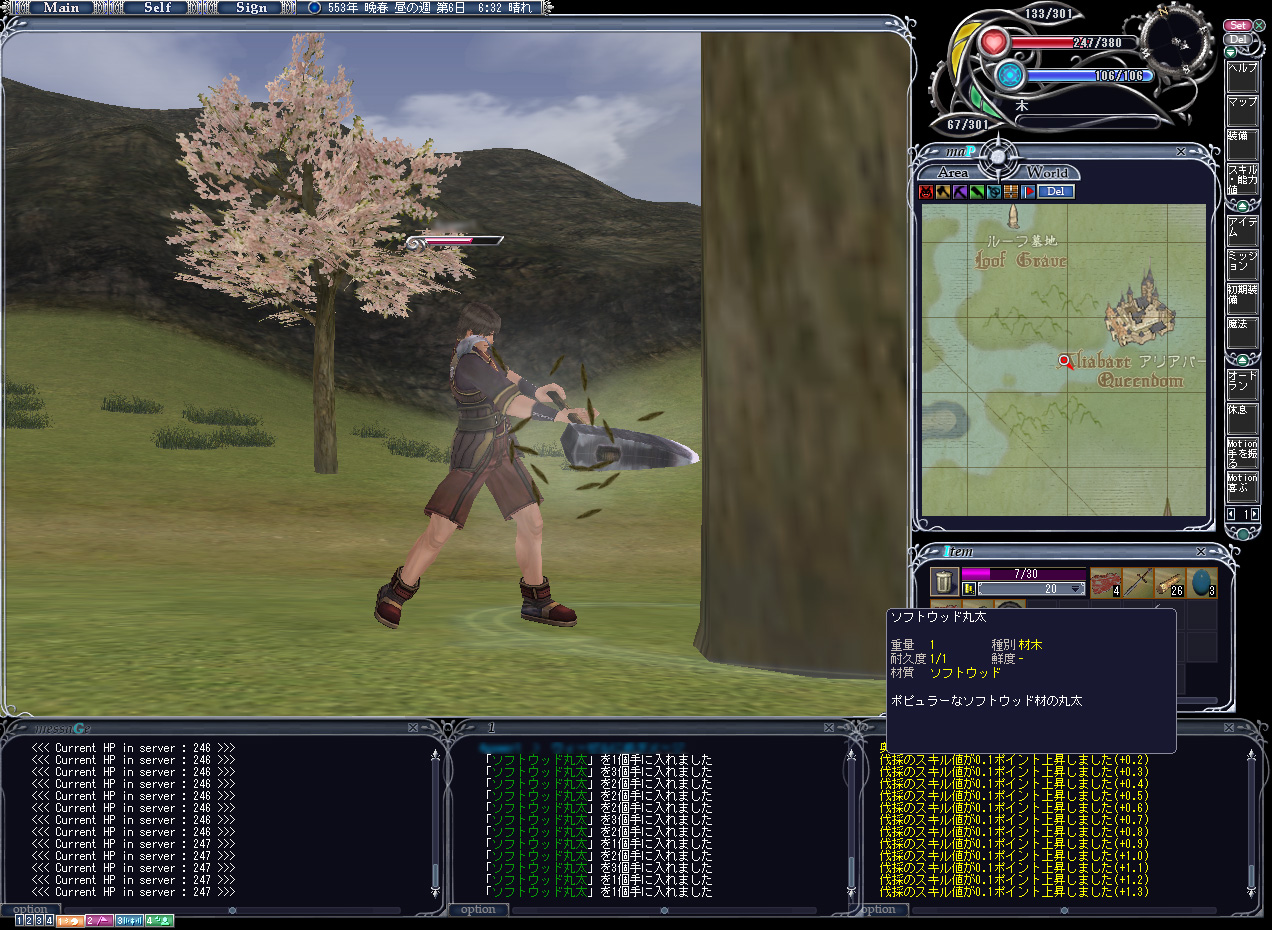Open option tab of middle log window

click(x=478, y=910)
